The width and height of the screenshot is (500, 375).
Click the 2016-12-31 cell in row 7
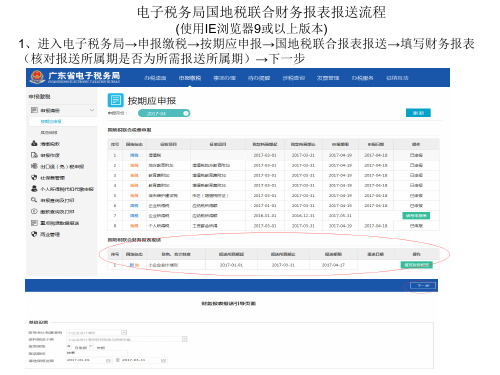coord(303,216)
